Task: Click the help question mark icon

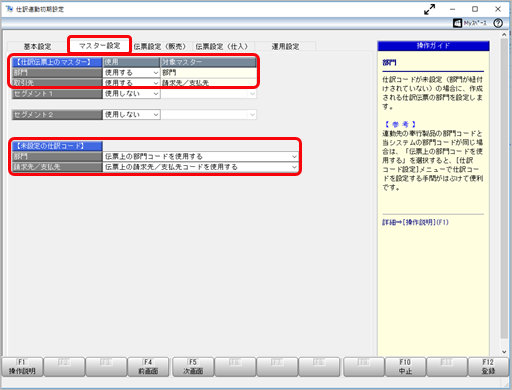Action: (x=498, y=23)
